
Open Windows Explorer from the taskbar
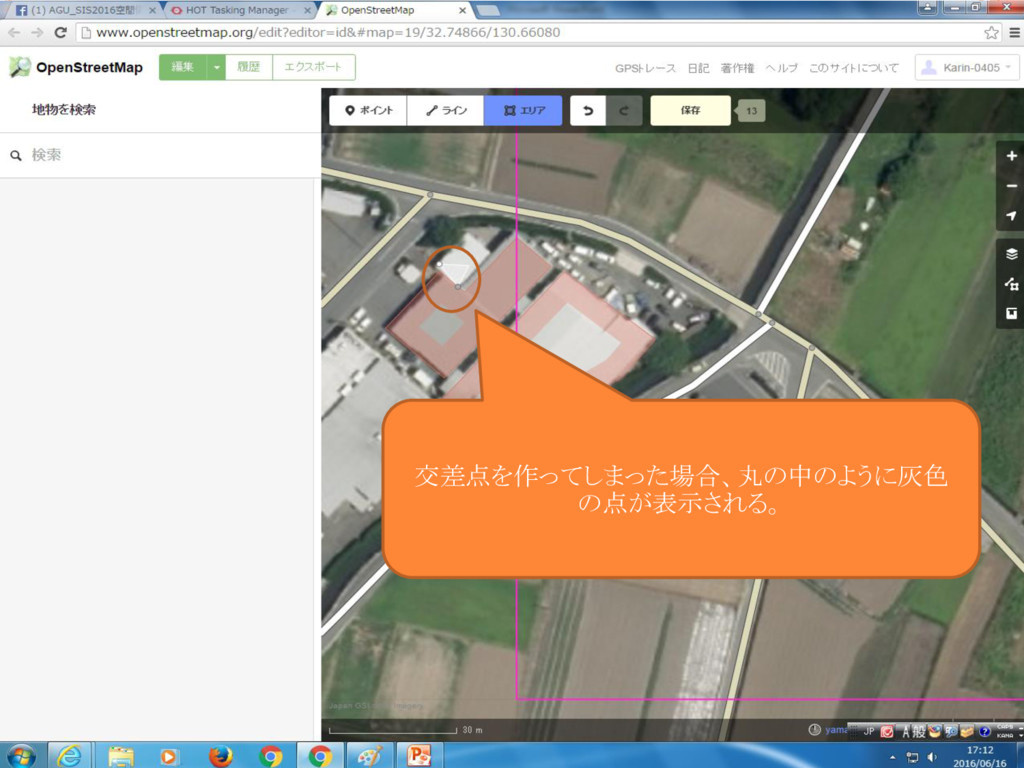point(120,756)
